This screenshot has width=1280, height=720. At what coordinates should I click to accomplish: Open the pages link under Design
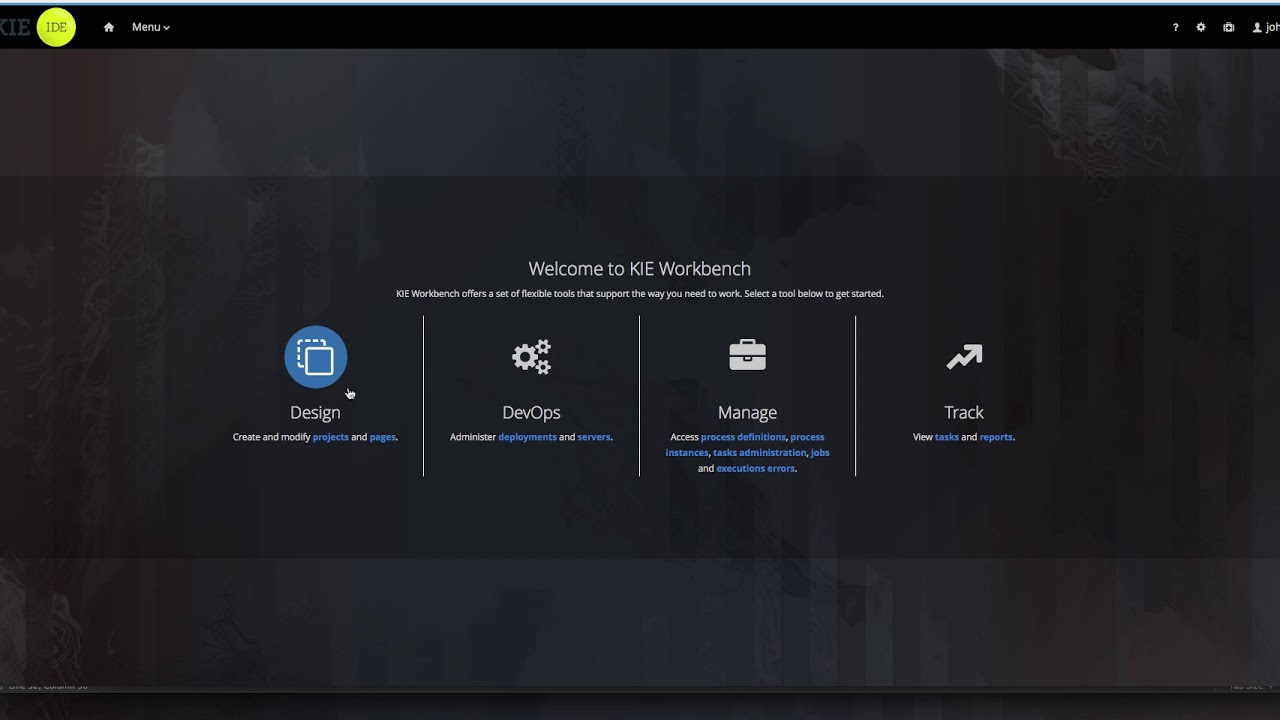tap(383, 437)
